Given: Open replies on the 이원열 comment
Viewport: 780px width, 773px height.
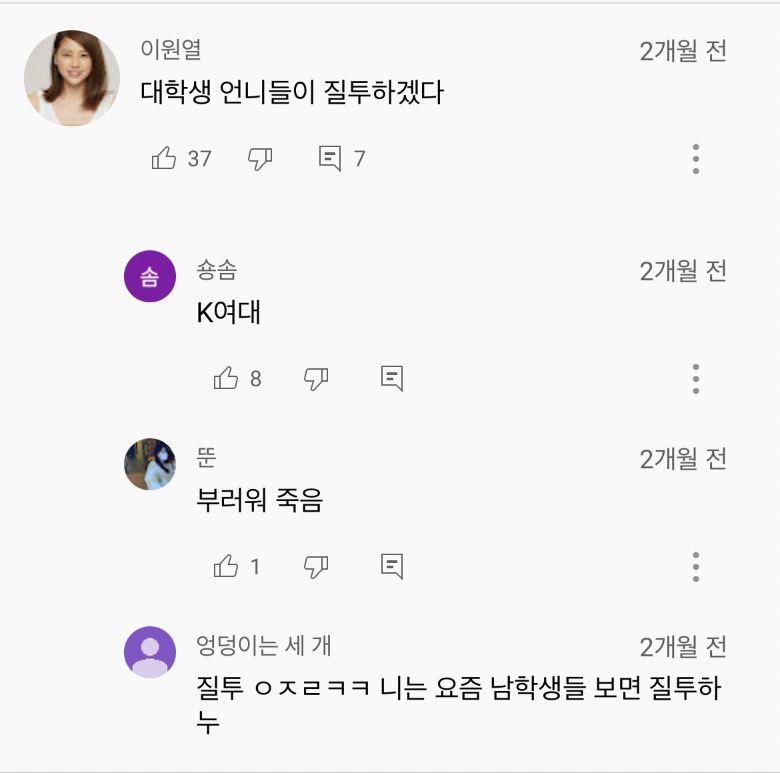Looking at the screenshot, I should 330,158.
